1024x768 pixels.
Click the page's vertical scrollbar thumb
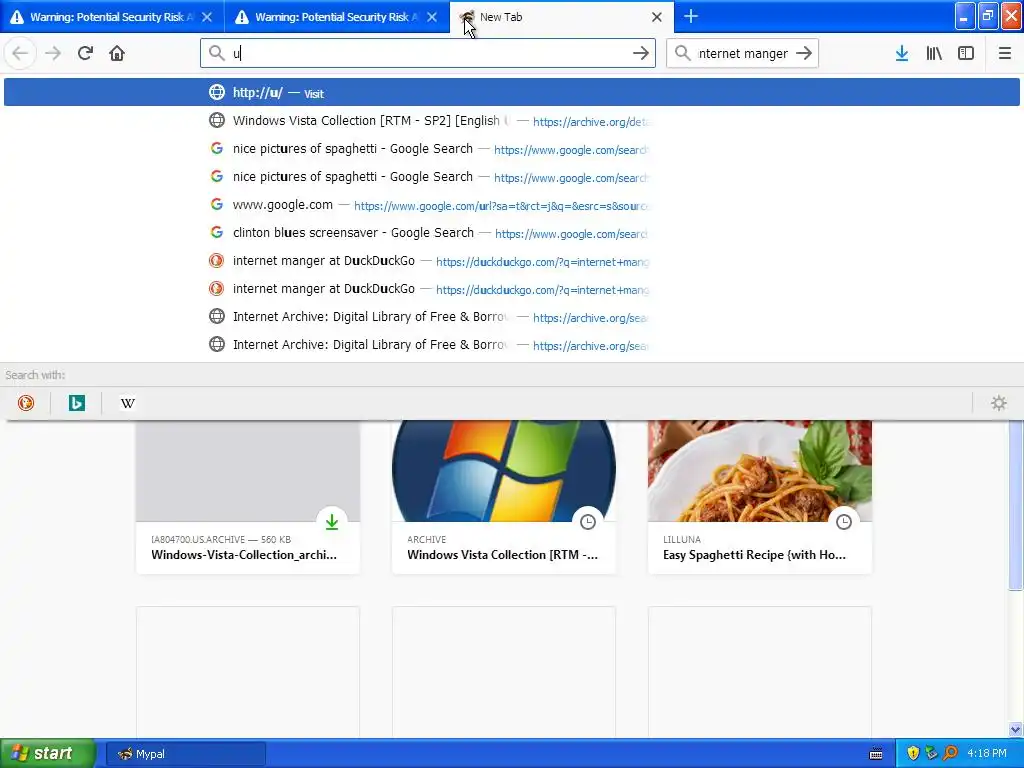click(x=1016, y=504)
